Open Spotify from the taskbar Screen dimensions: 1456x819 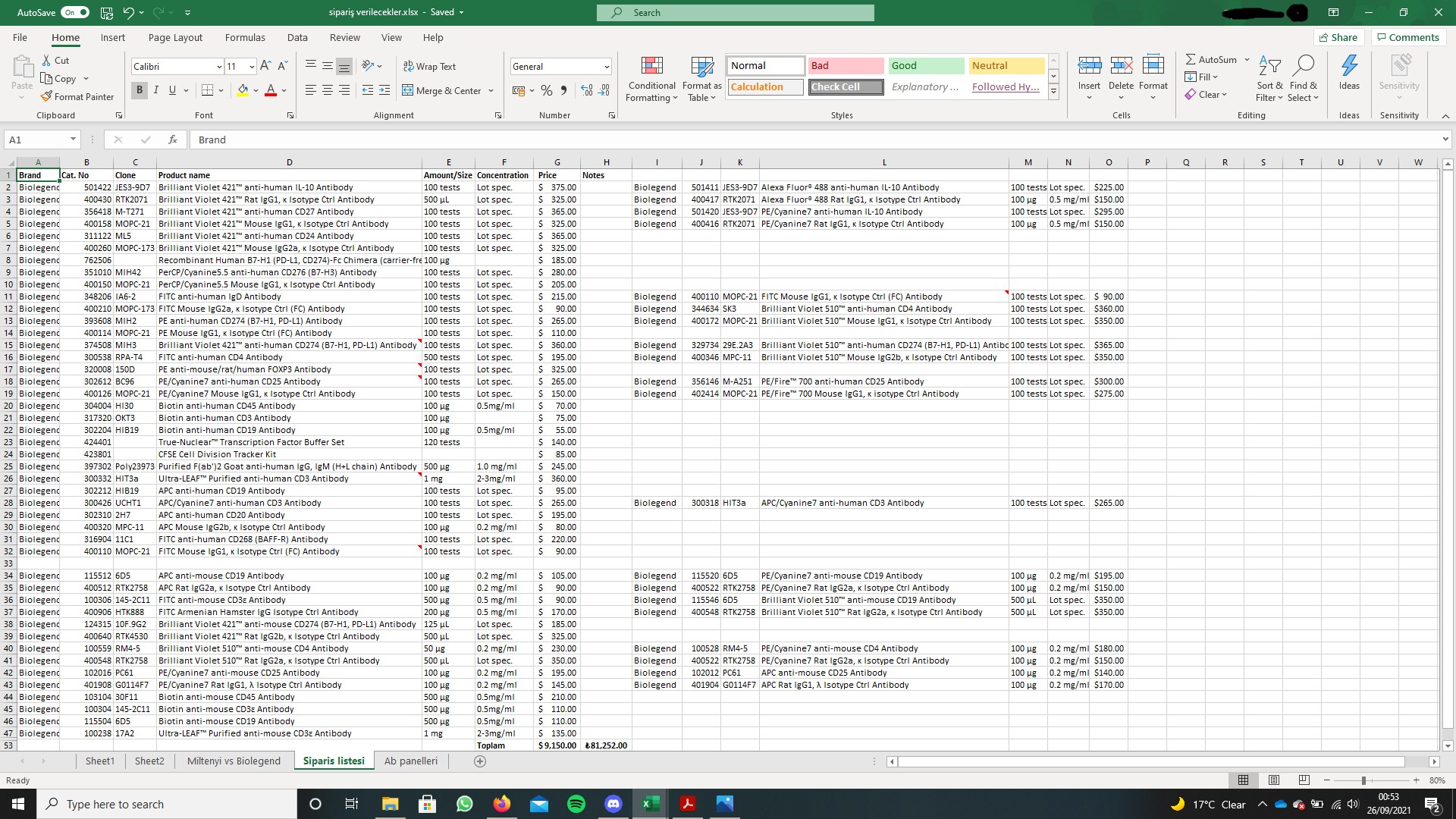click(x=576, y=804)
